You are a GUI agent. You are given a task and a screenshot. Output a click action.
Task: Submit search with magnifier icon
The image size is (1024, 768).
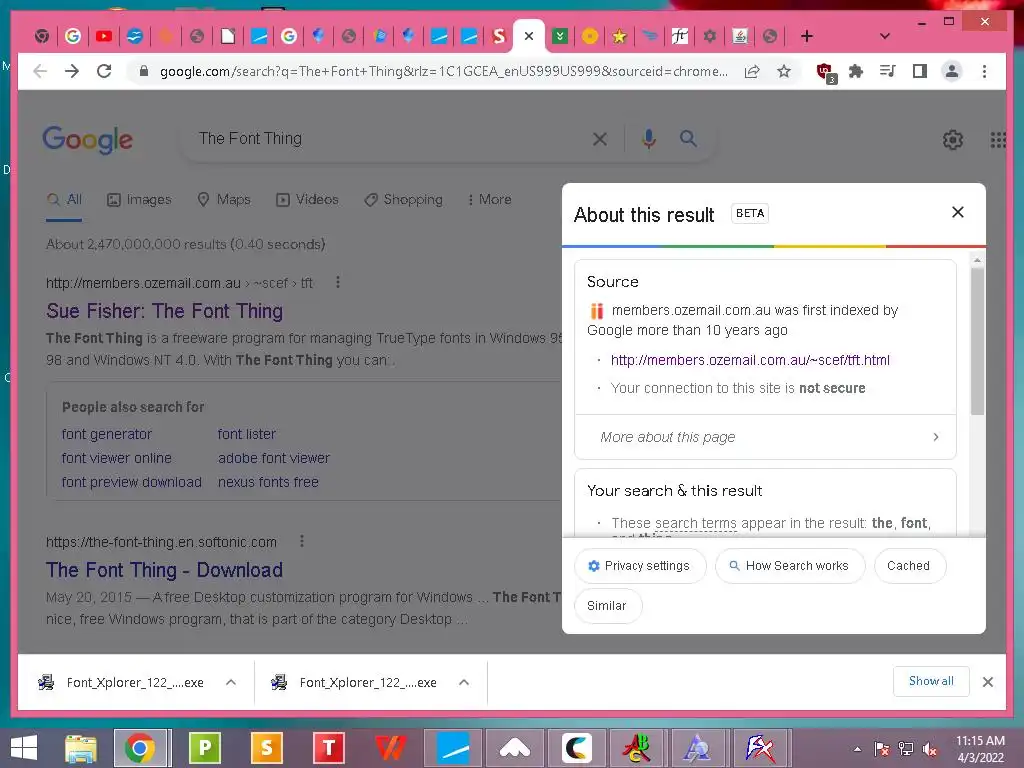click(x=688, y=138)
